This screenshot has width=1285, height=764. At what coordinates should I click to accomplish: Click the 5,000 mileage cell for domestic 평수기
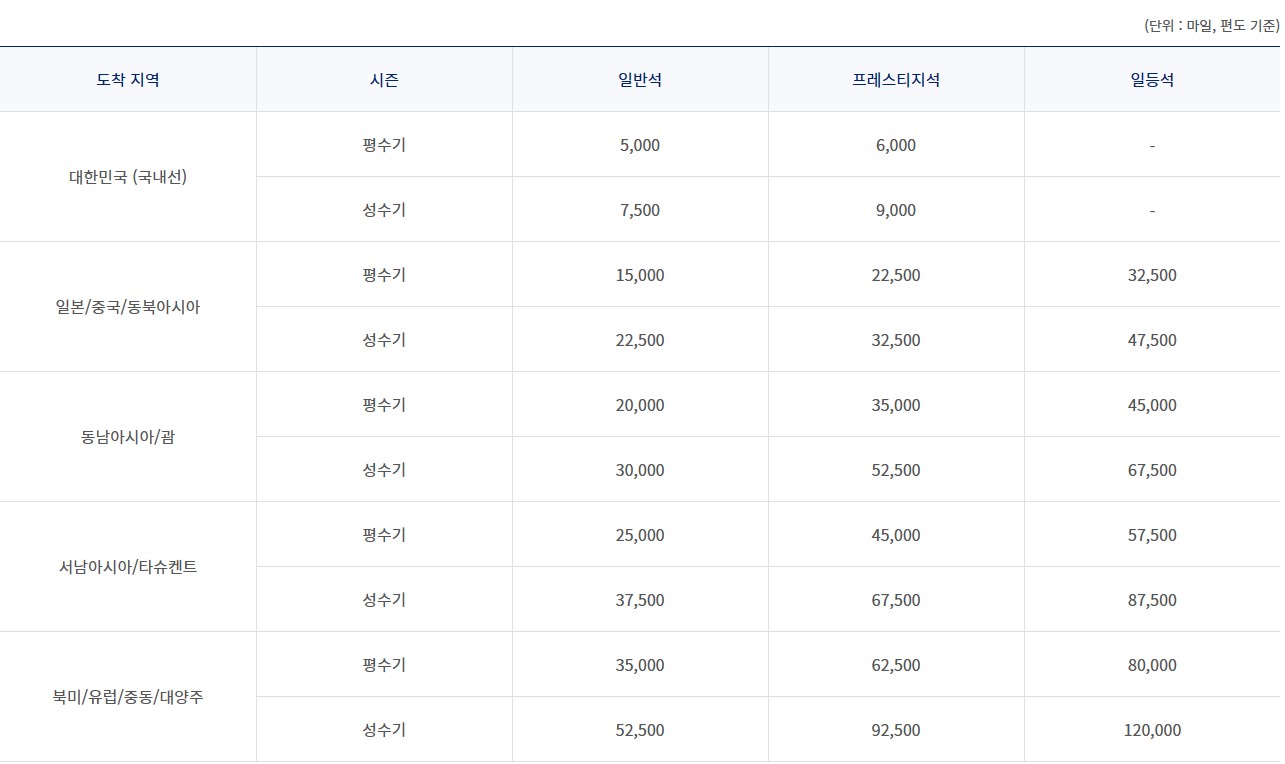(639, 144)
